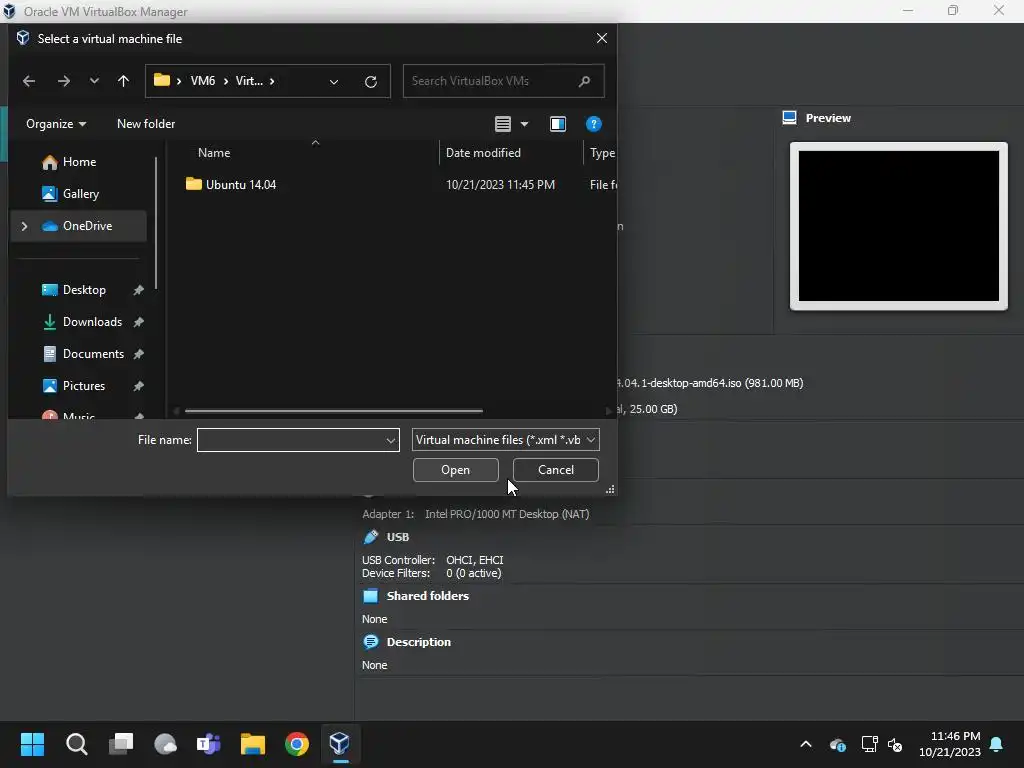Launch Google Chrome from the taskbar
Viewport: 1024px width, 768px height.
click(296, 744)
